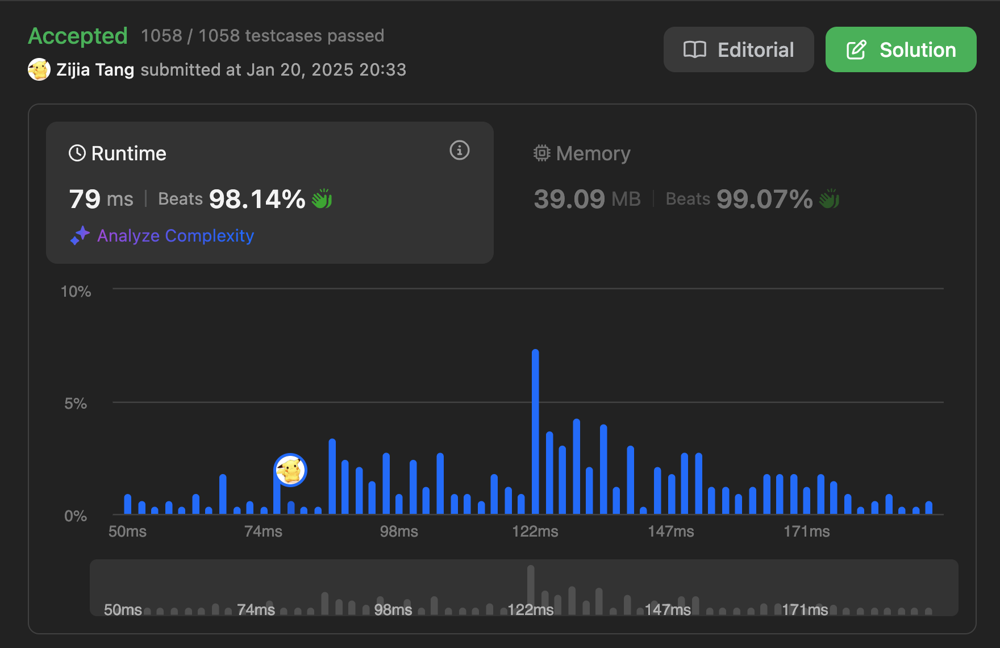Click the green Accepted status text

pyautogui.click(x=78, y=36)
